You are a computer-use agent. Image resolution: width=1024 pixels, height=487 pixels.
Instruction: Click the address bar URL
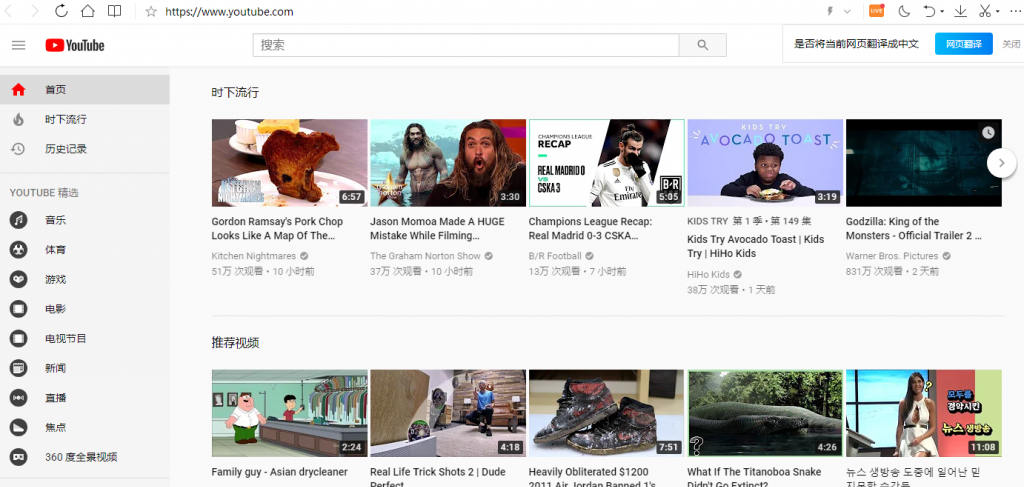click(x=229, y=12)
